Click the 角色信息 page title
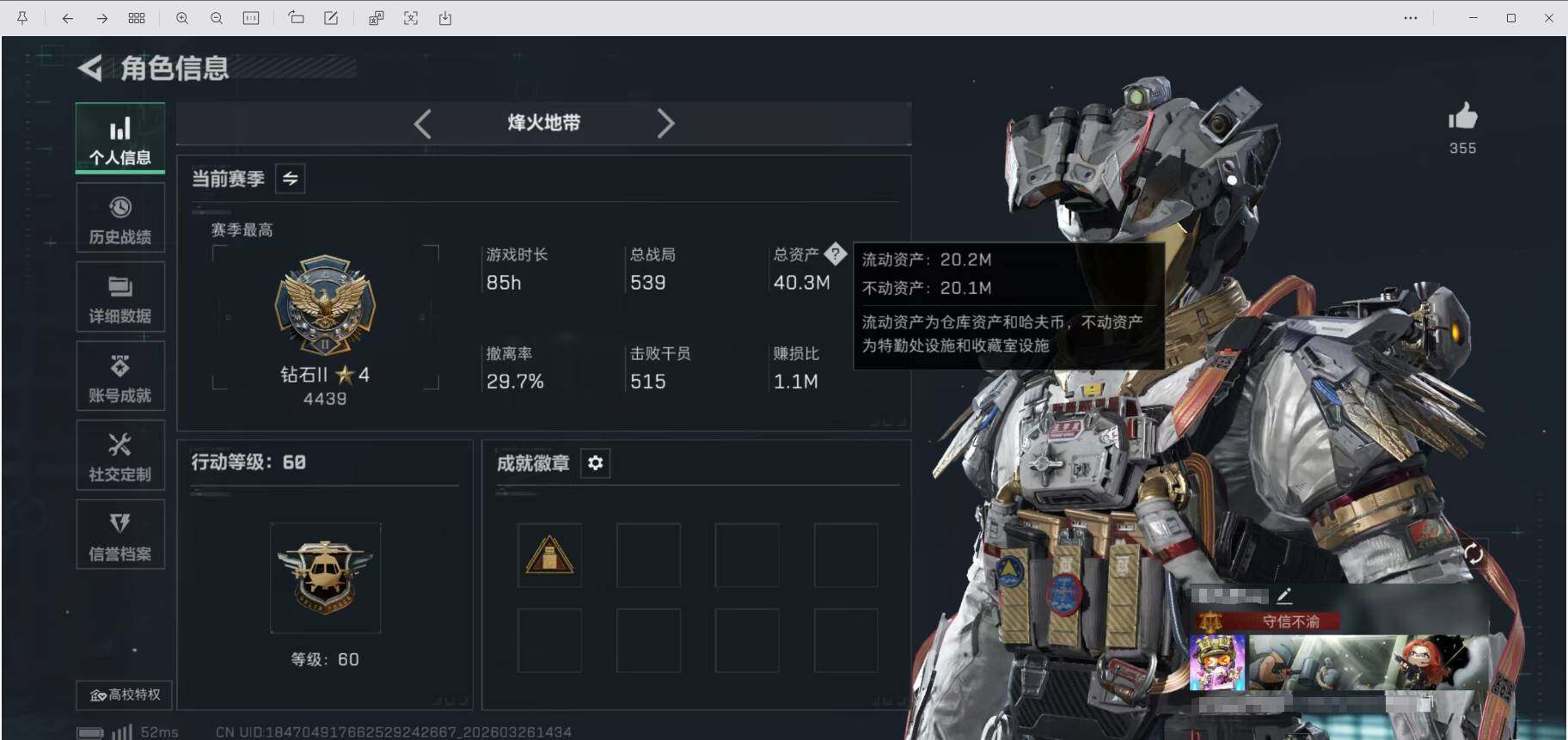The image size is (1568, 740). (175, 68)
